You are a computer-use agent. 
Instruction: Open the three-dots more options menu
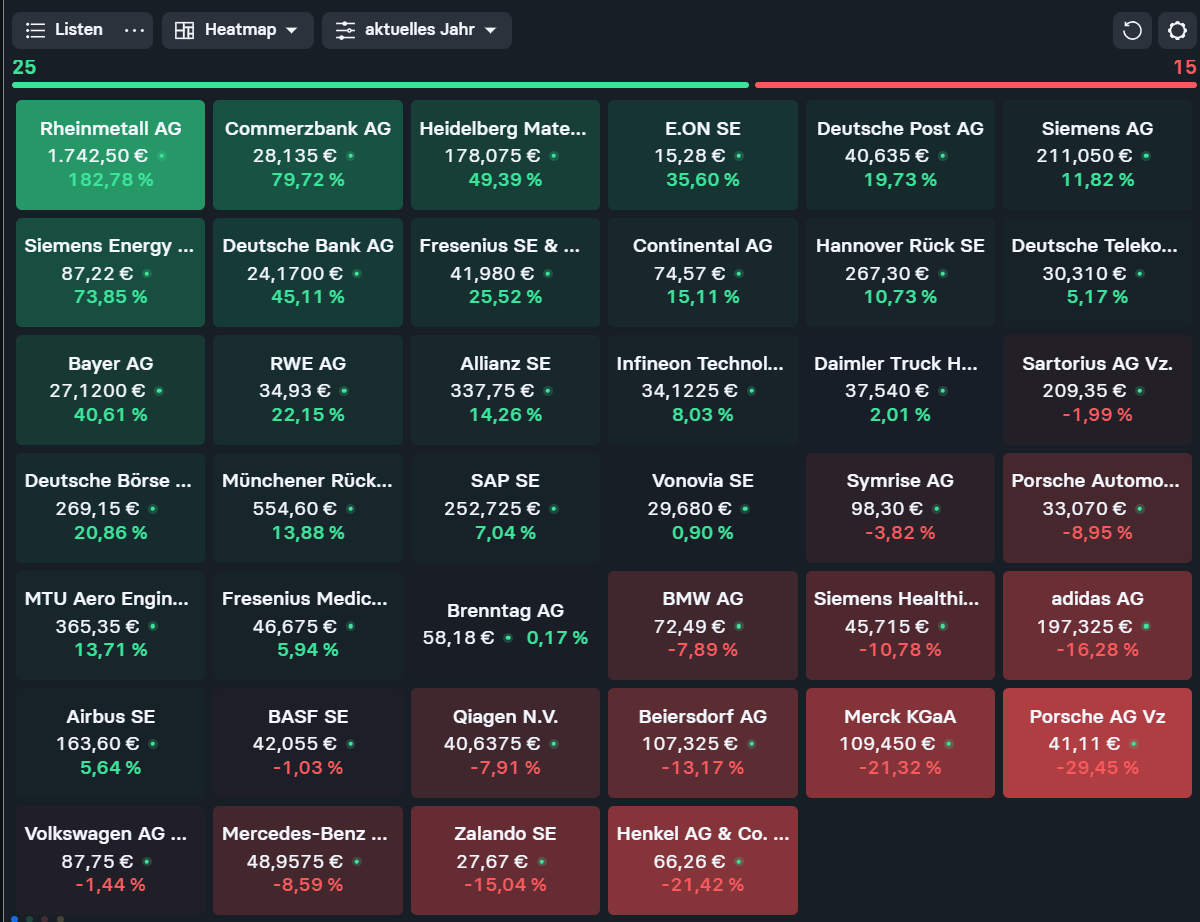(x=135, y=30)
